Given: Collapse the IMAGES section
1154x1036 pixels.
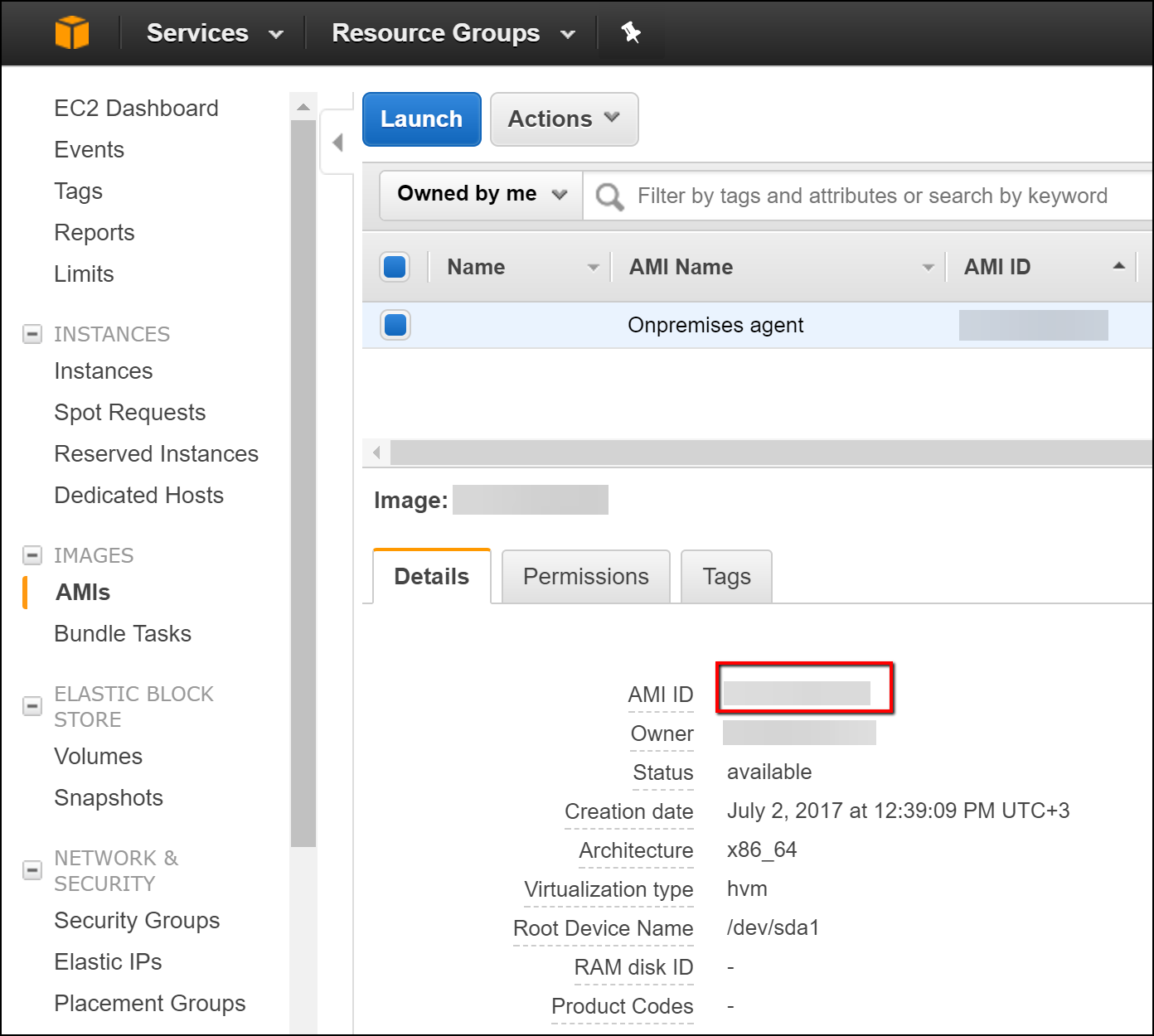Looking at the screenshot, I should 32,555.
